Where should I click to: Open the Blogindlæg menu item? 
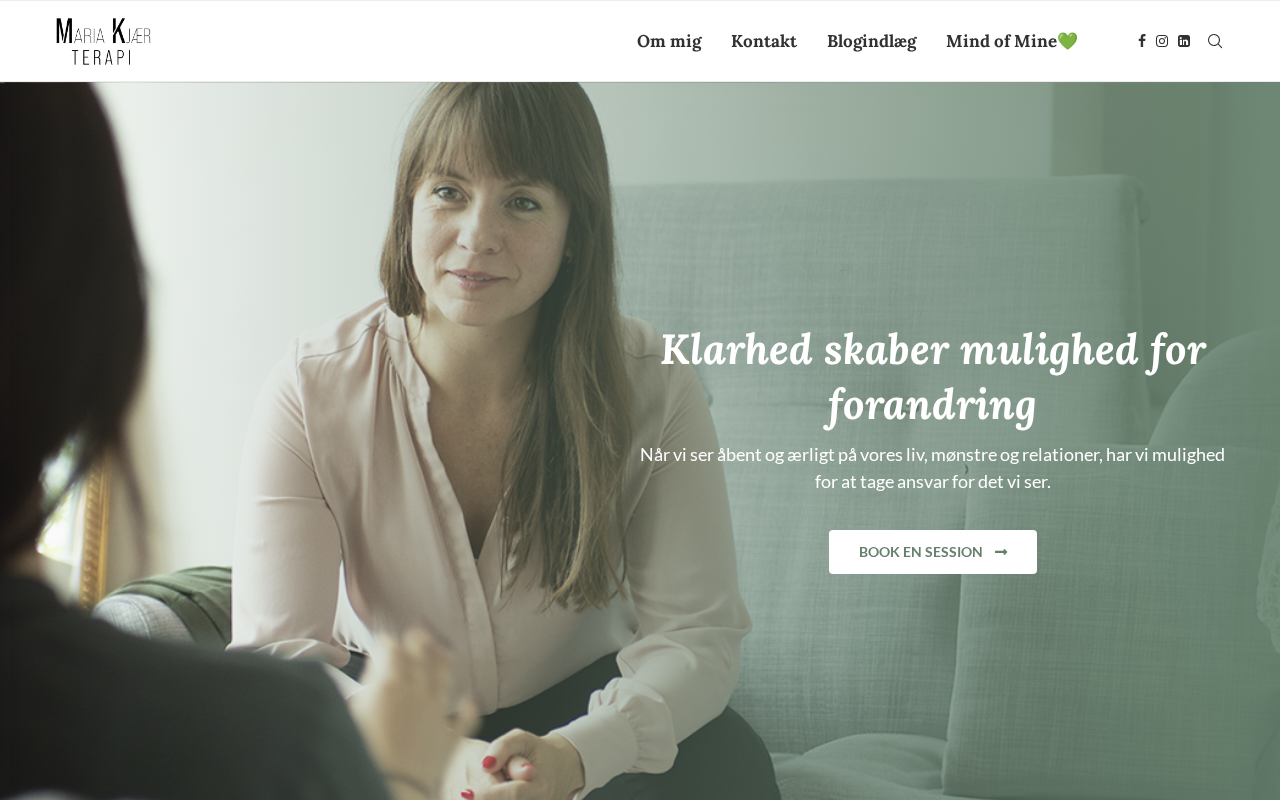click(x=871, y=41)
